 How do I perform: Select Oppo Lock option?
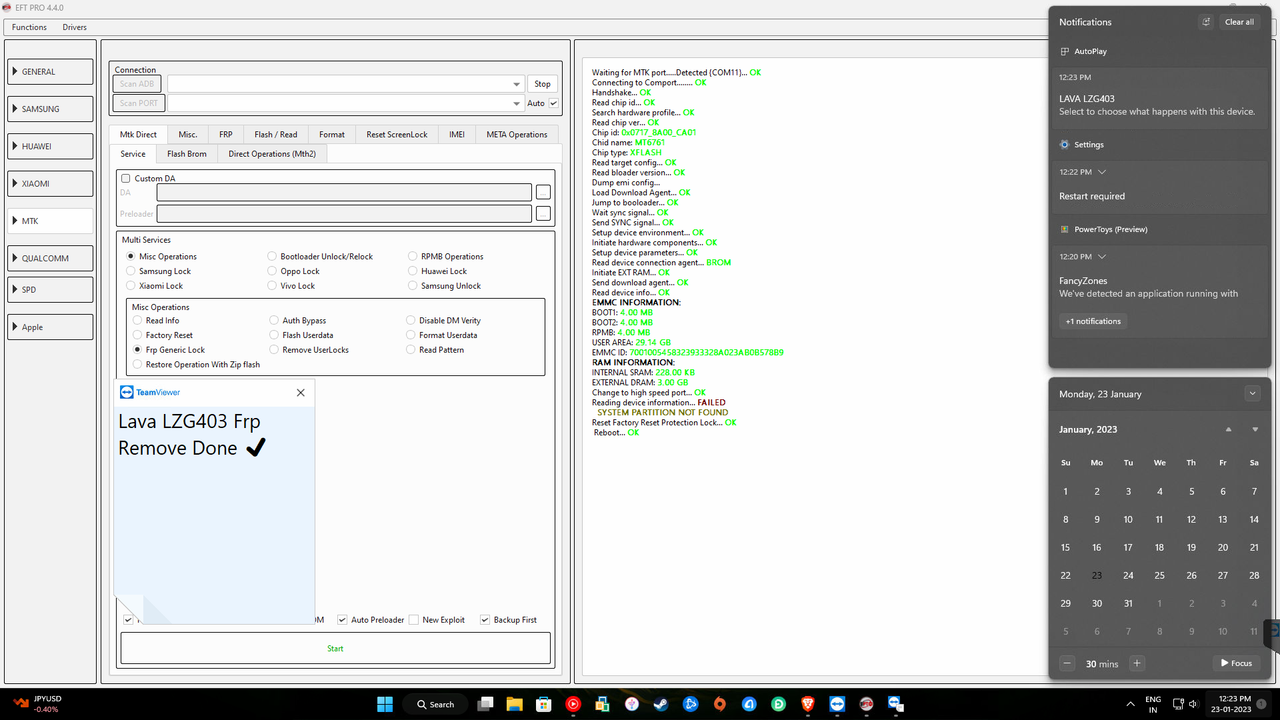(272, 271)
